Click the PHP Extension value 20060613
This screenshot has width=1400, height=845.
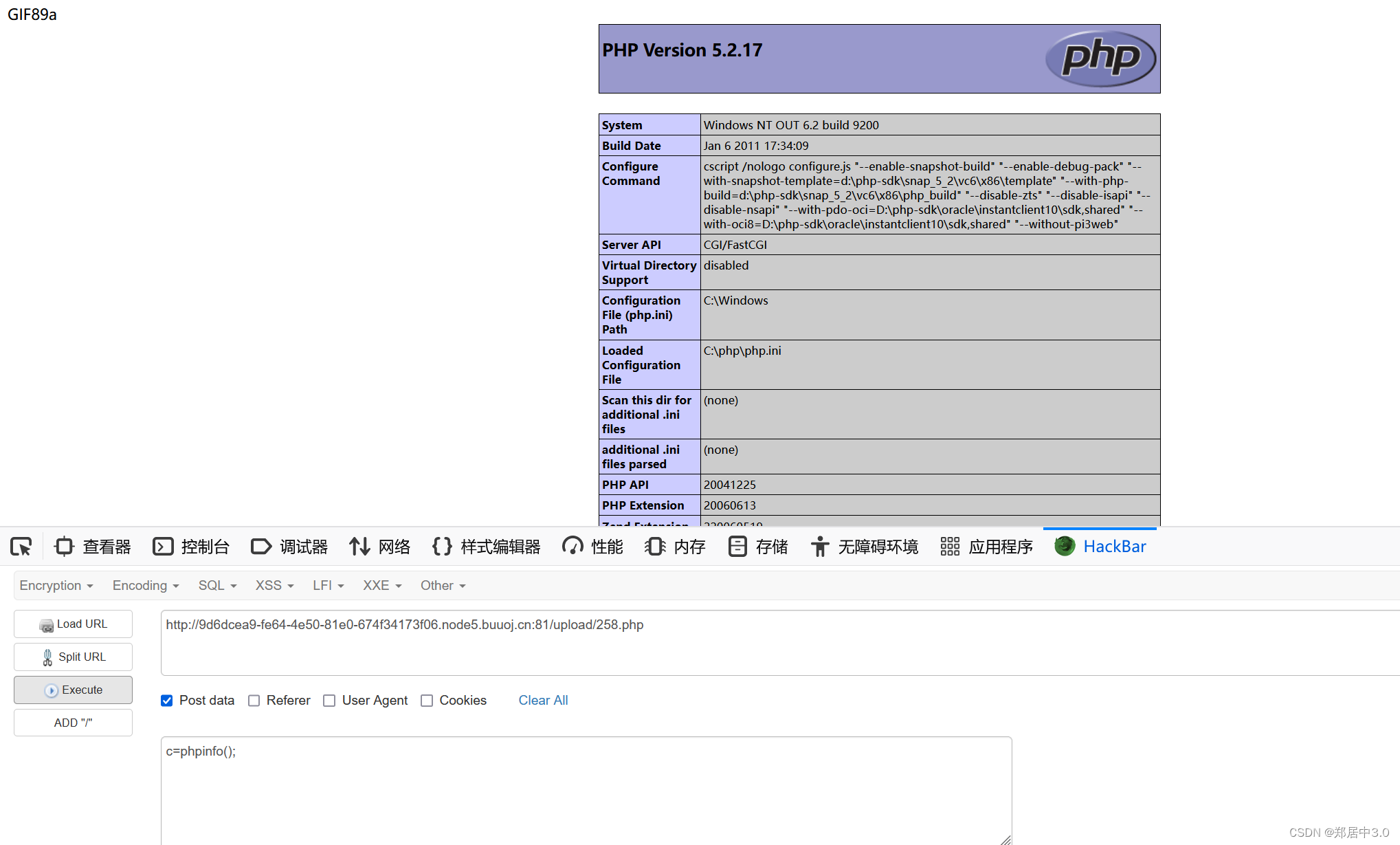(729, 505)
